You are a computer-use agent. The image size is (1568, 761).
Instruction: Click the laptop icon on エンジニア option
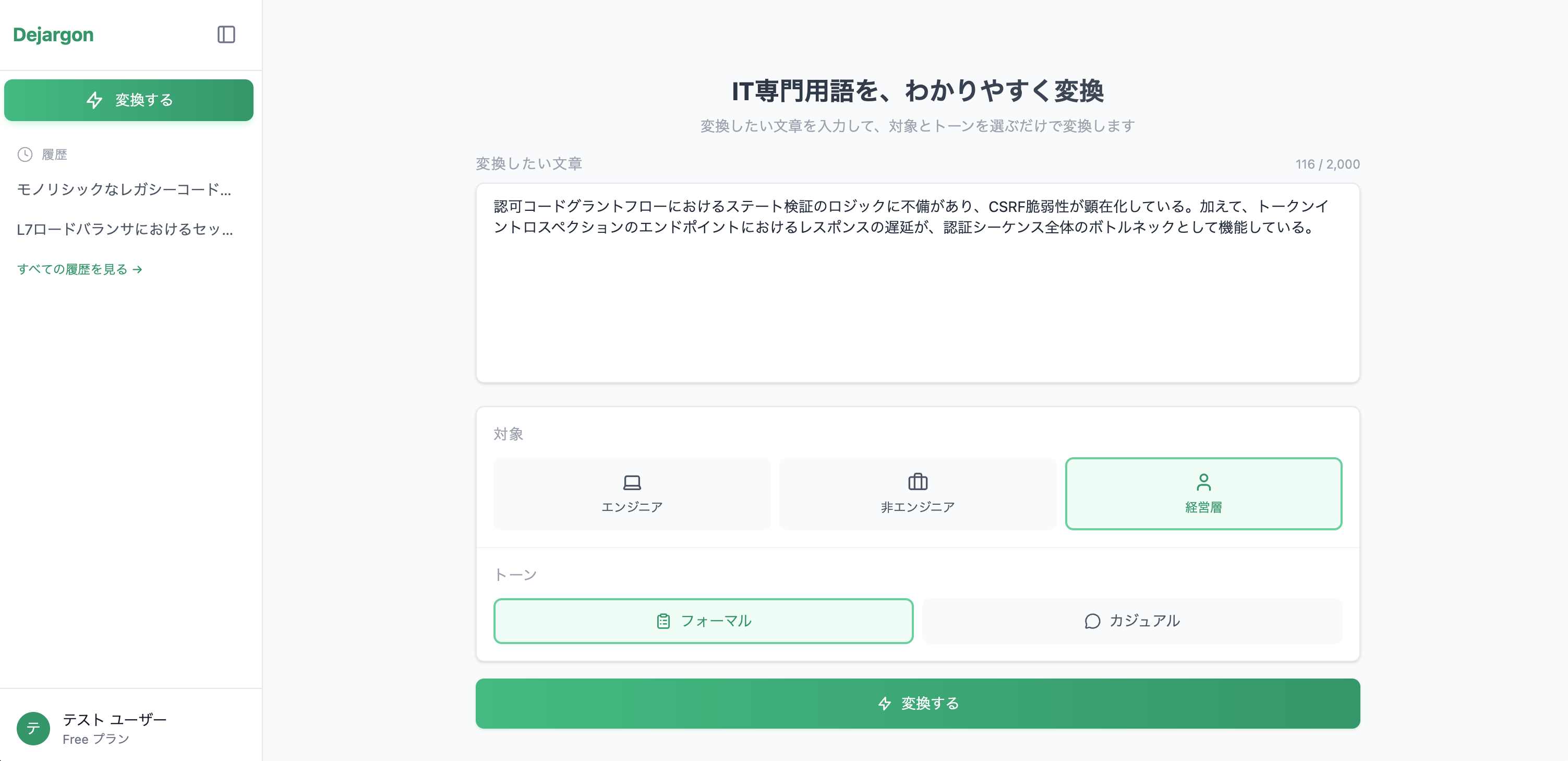click(632, 483)
